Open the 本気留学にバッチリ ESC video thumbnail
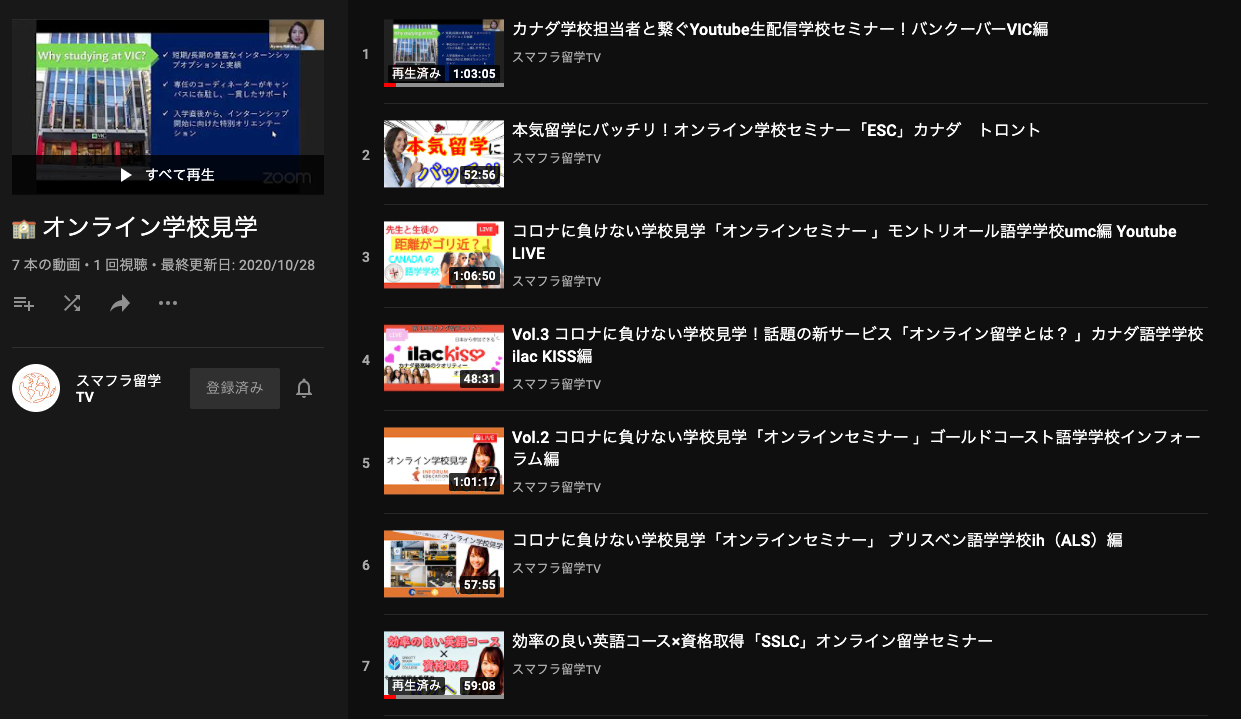 tap(444, 154)
